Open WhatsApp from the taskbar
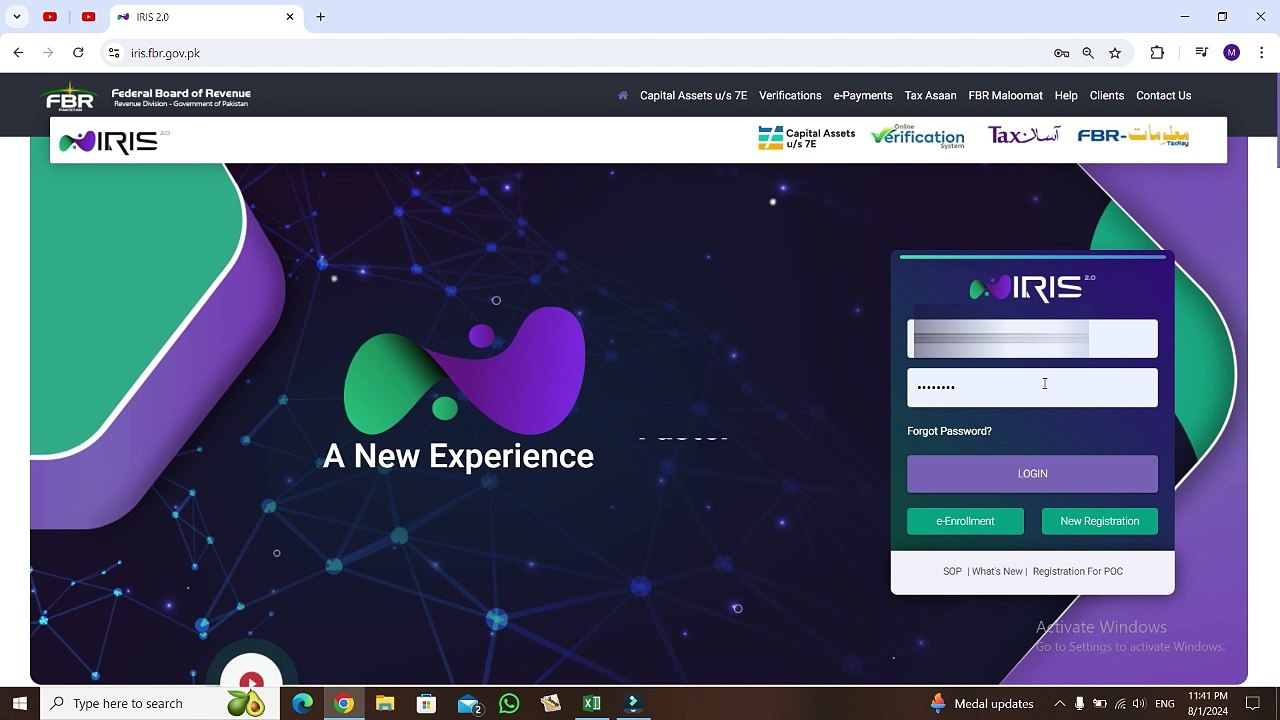Screen dimensions: 1280x720 click(x=509, y=704)
